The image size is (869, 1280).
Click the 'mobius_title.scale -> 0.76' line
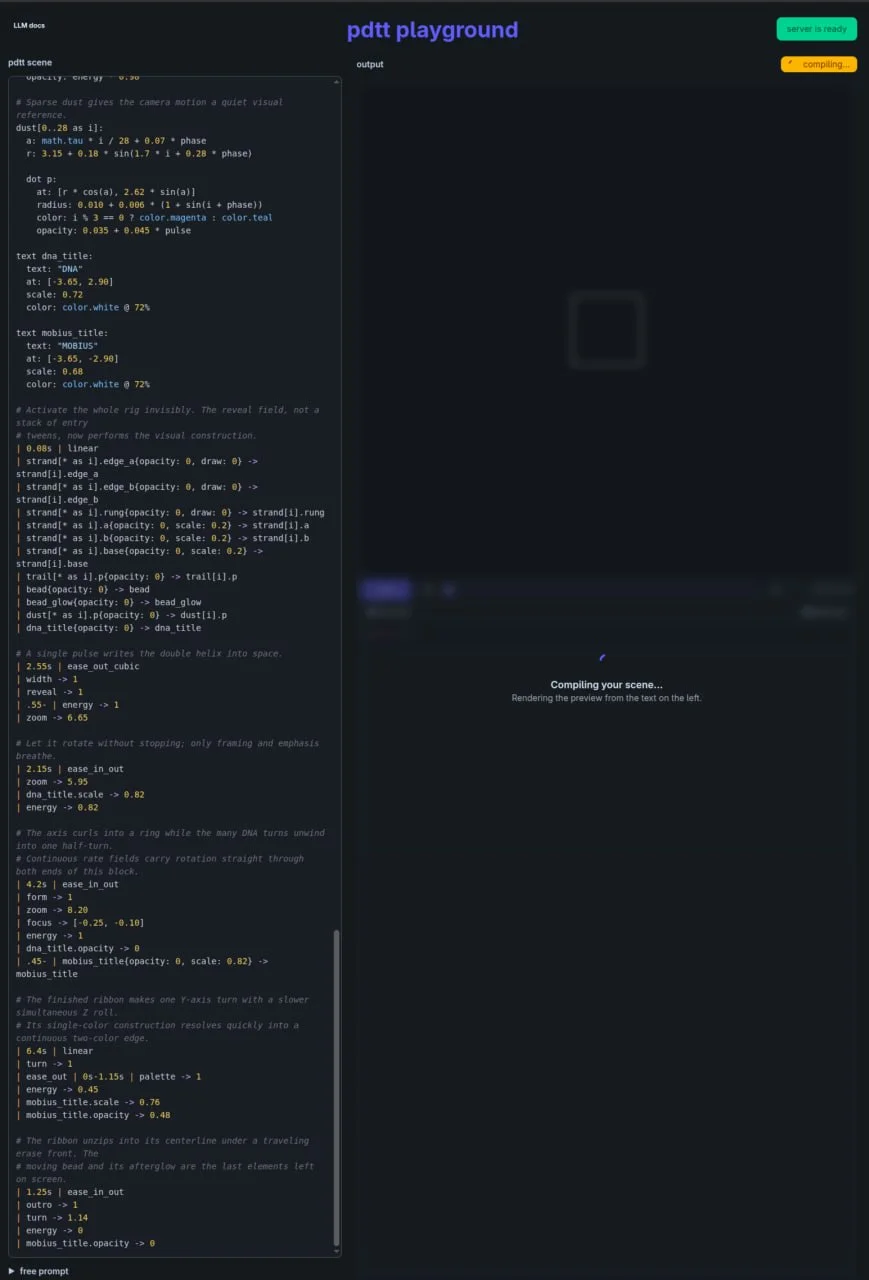pos(88,1103)
